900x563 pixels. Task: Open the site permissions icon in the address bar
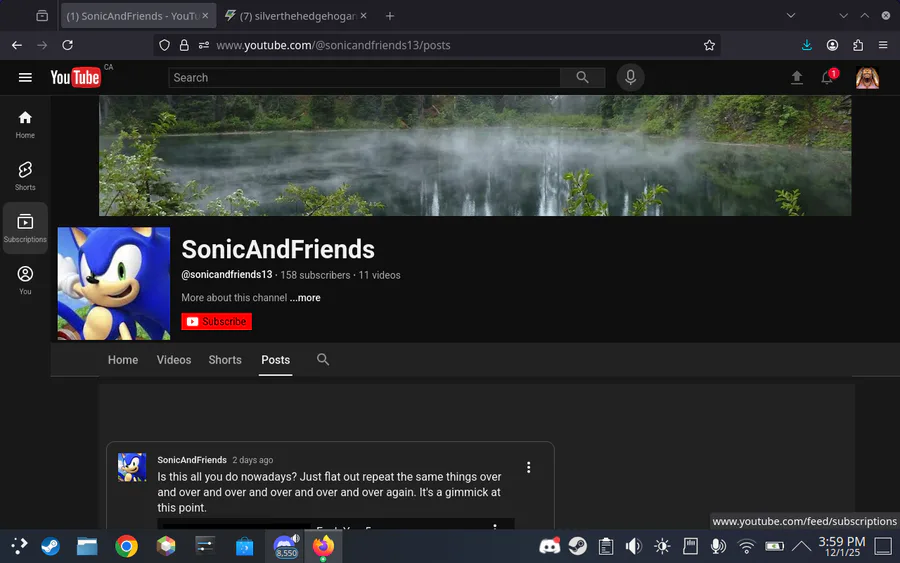(203, 45)
